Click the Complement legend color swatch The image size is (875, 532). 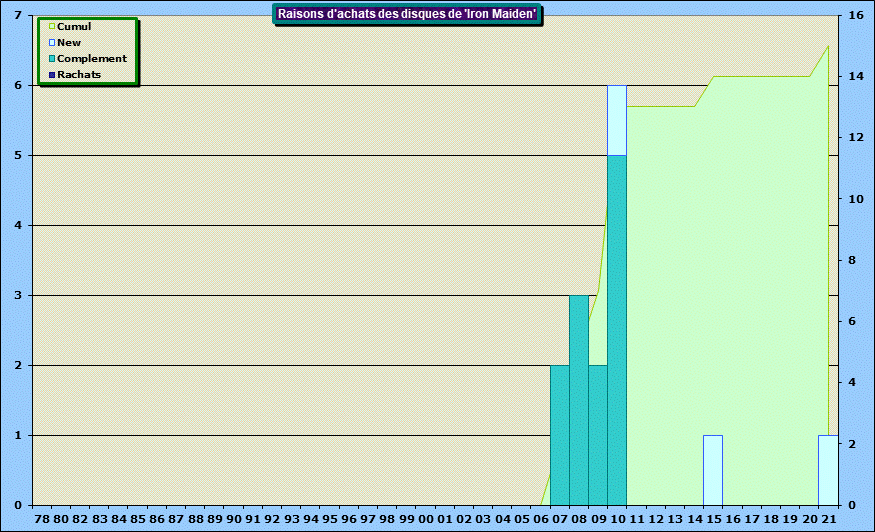click(x=52, y=59)
